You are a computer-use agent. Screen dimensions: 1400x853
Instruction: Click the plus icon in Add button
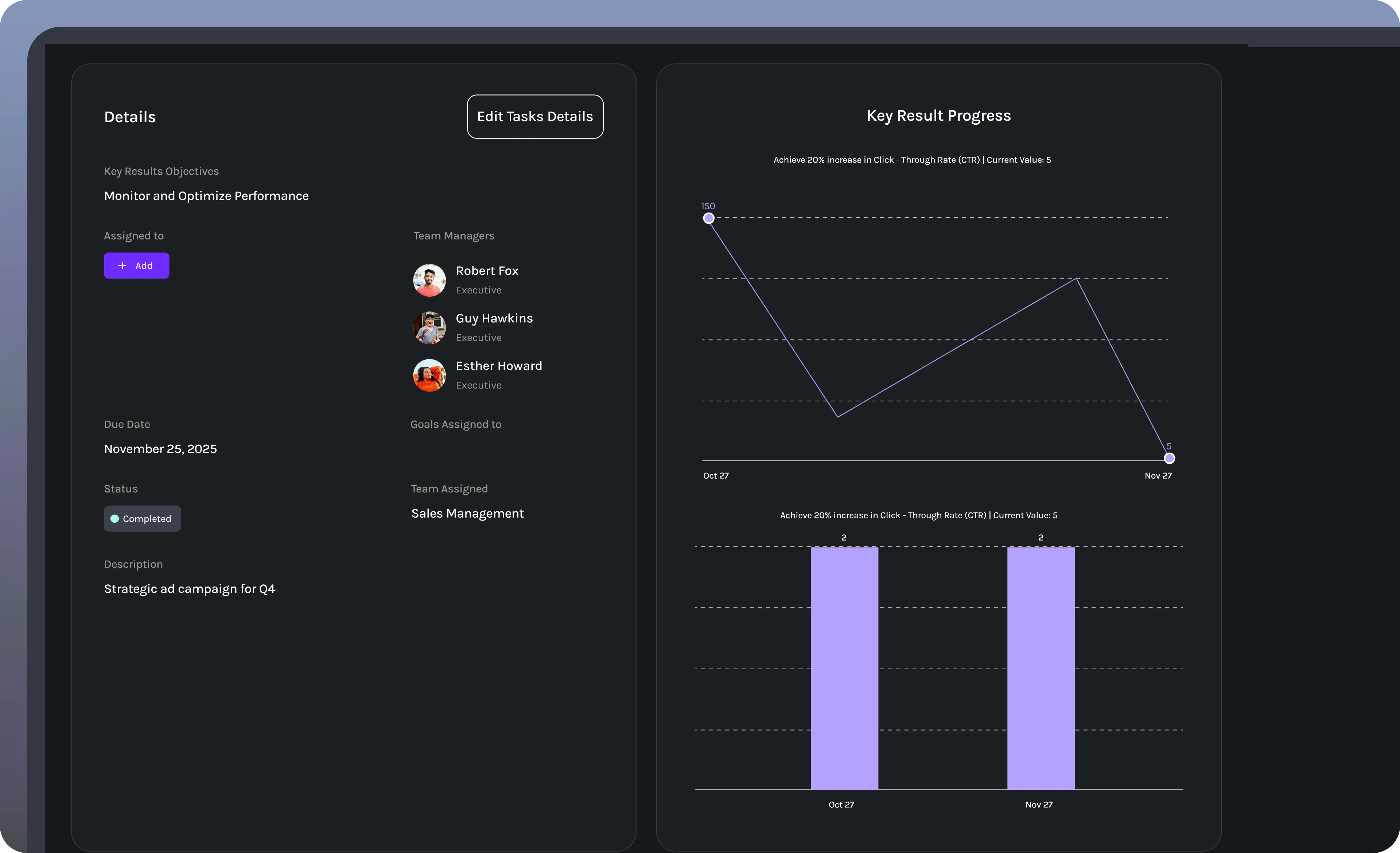coord(122,266)
